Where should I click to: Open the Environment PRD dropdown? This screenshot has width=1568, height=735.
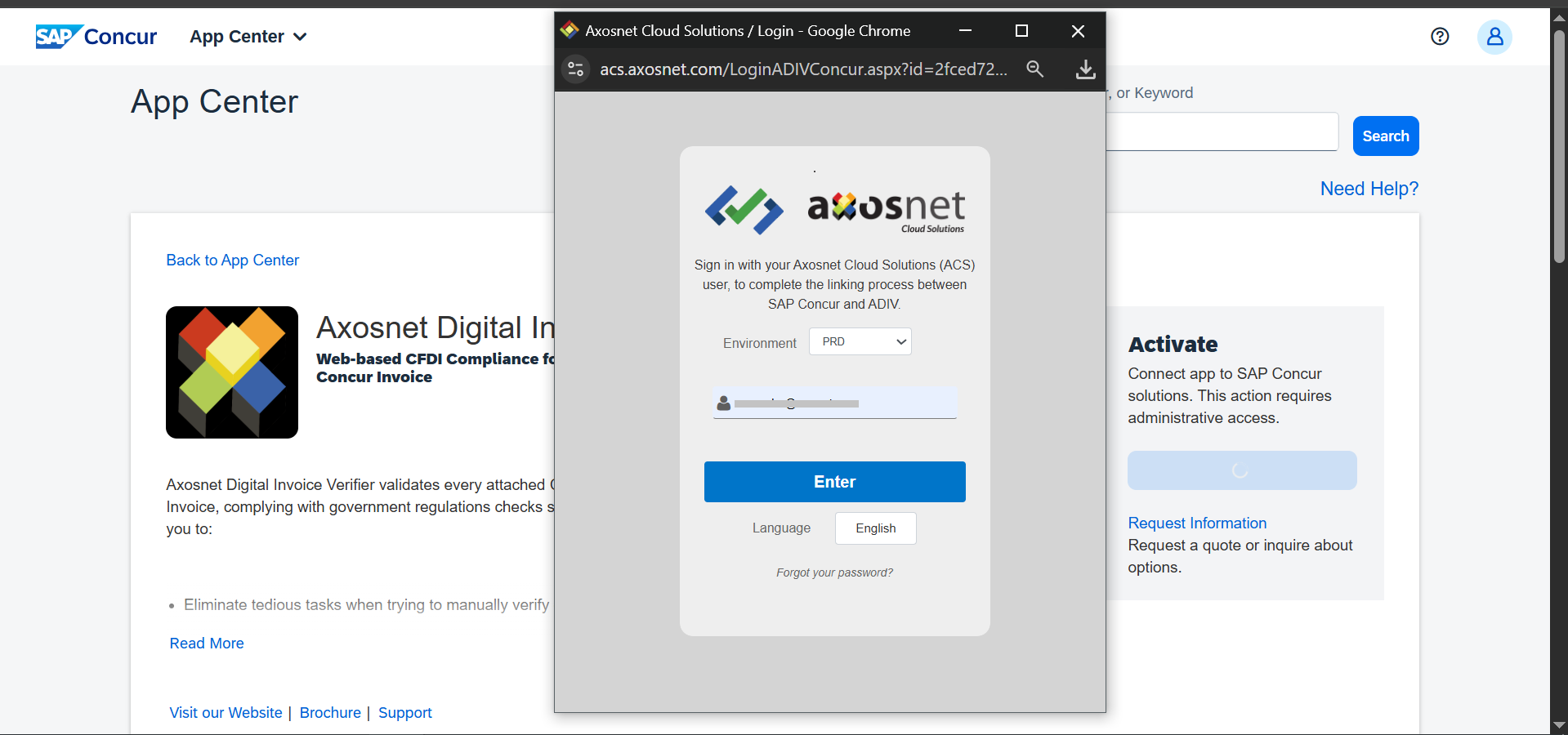[860, 341]
